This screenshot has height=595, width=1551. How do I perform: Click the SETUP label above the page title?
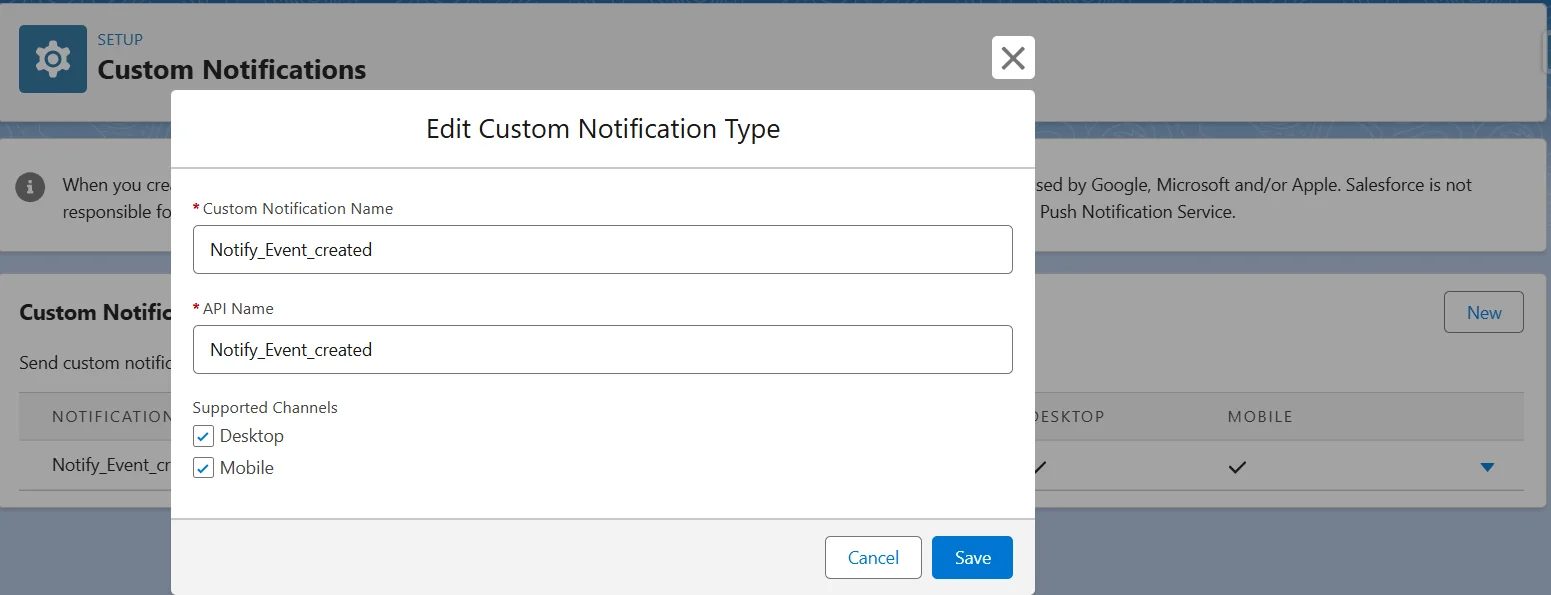(x=120, y=40)
